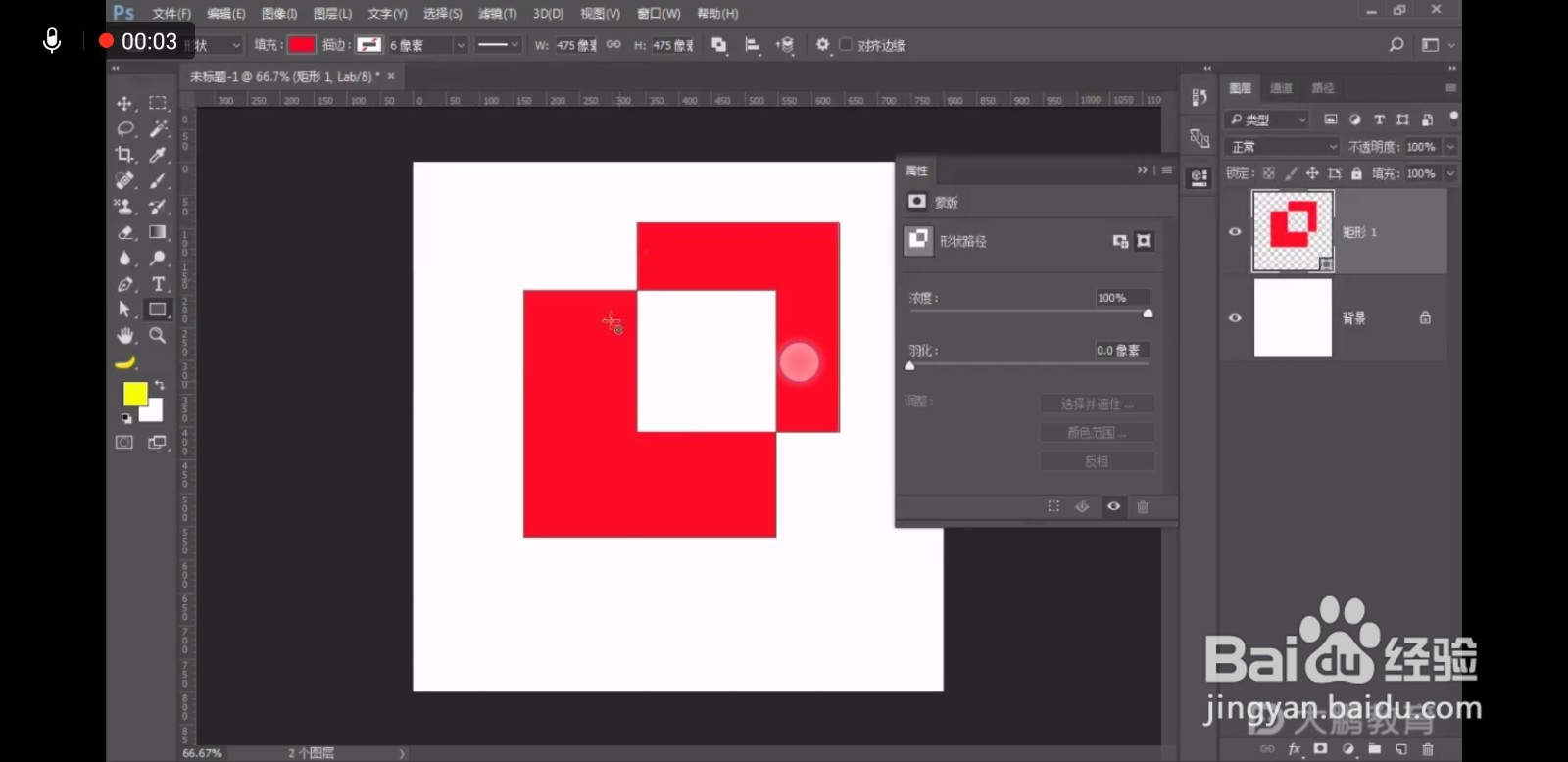Open the History panel icon
This screenshot has height=762, width=1568.
1199,97
